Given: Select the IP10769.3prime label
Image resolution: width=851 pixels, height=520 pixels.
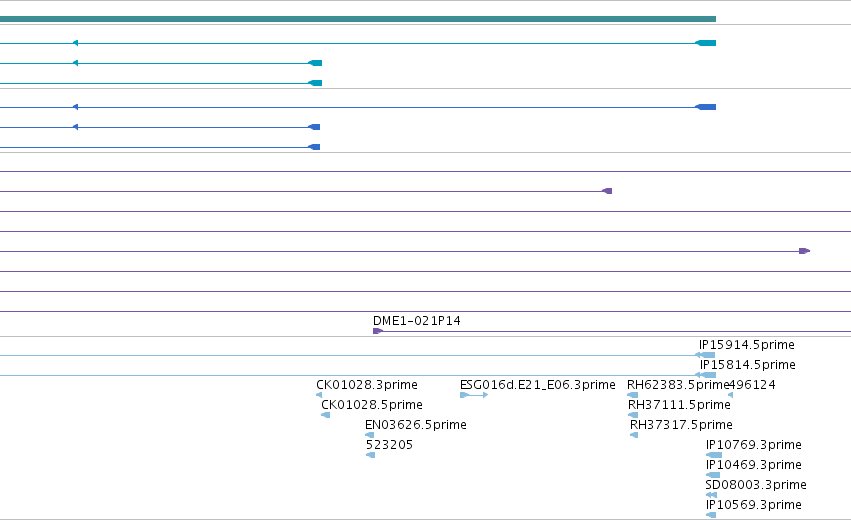Looking at the screenshot, I should tap(754, 445).
